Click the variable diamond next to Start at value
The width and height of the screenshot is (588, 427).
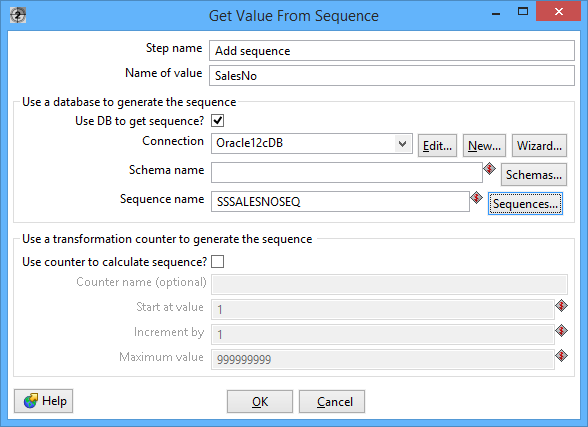[561, 306]
